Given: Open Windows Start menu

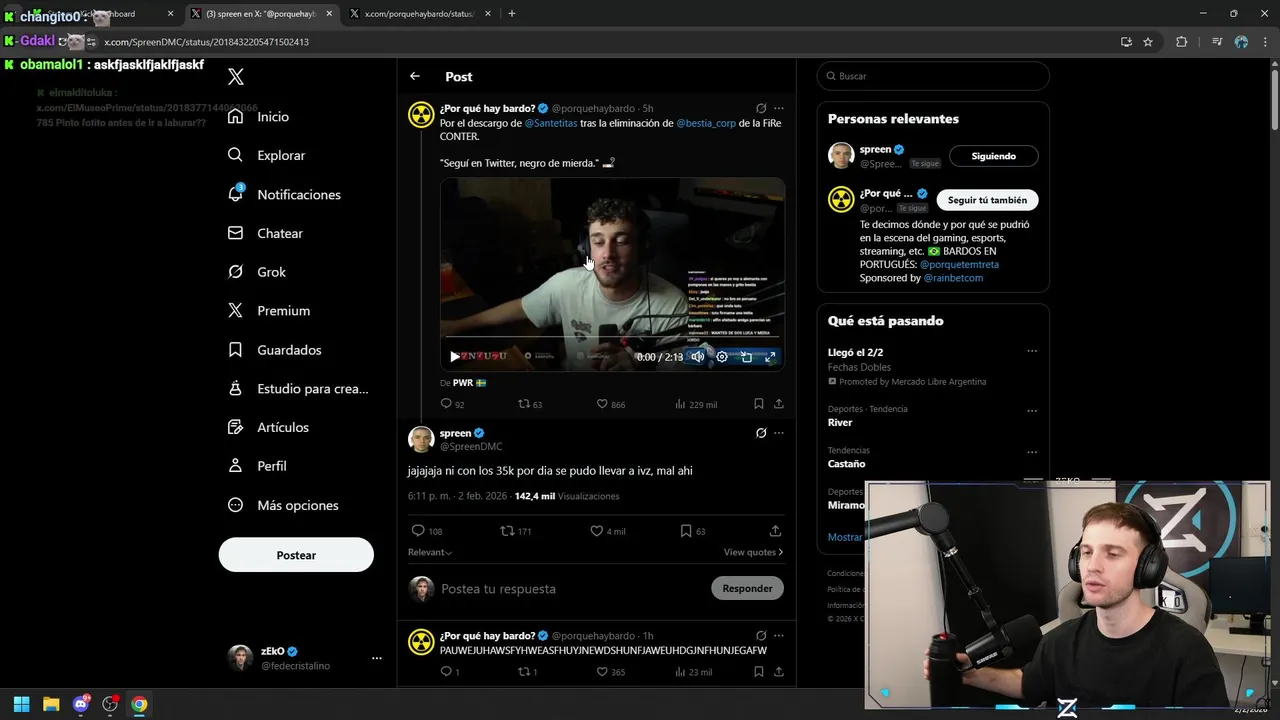Looking at the screenshot, I should (21, 704).
